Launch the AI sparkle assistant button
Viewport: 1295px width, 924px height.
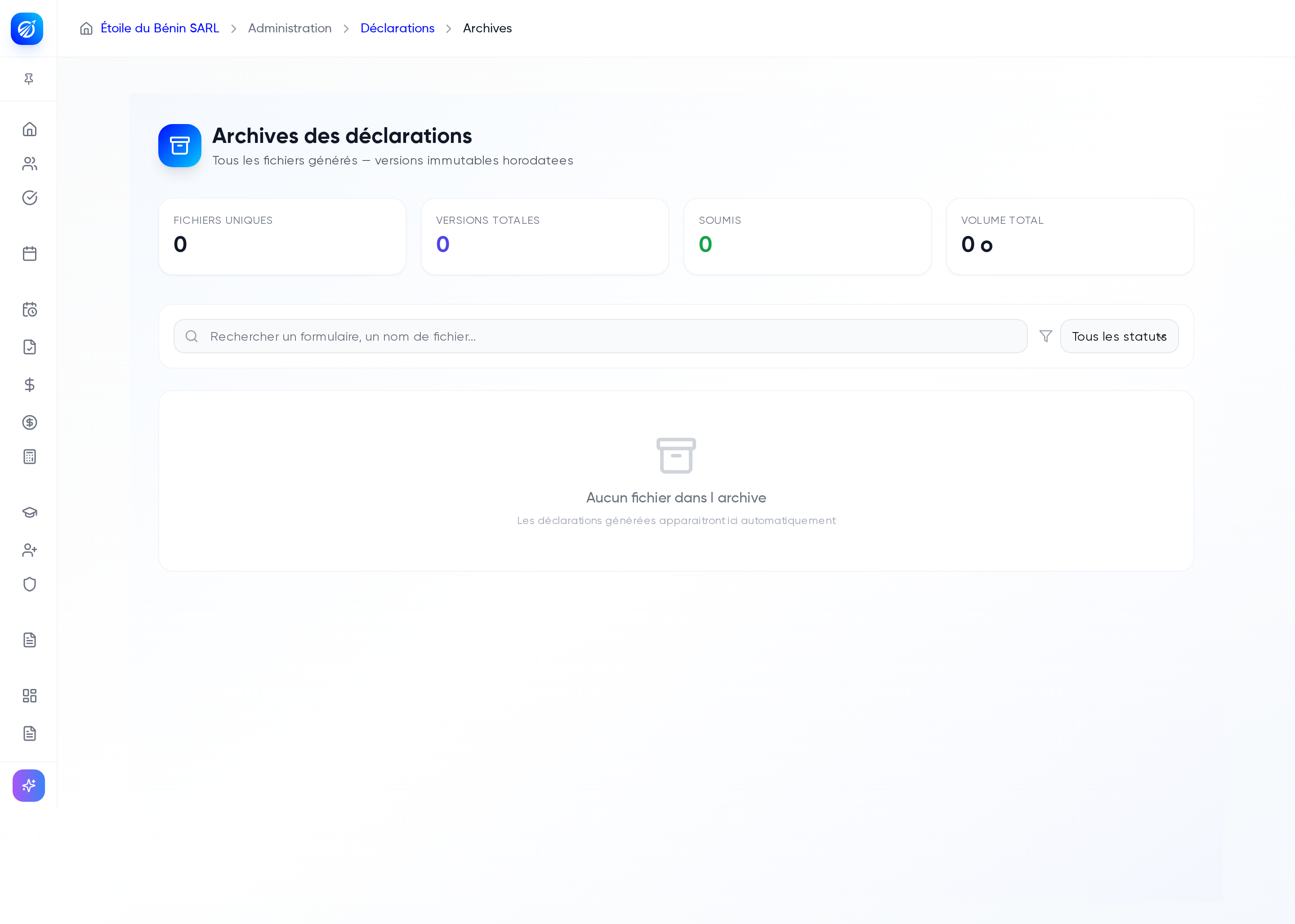coord(28,785)
